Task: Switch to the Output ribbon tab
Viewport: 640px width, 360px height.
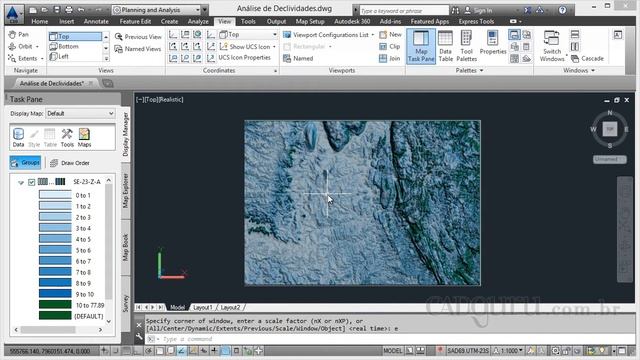Action: [x=276, y=21]
